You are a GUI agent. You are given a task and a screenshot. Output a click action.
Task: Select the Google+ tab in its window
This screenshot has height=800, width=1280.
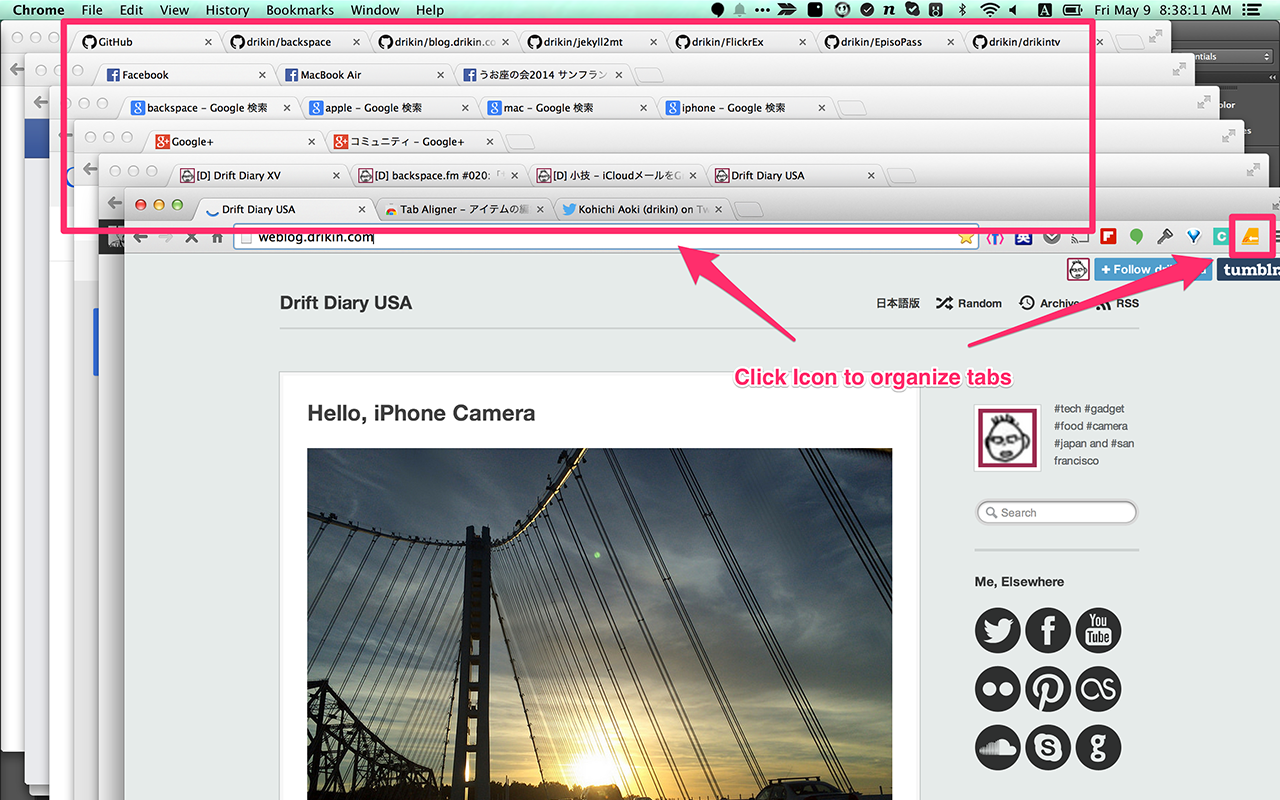coord(234,142)
